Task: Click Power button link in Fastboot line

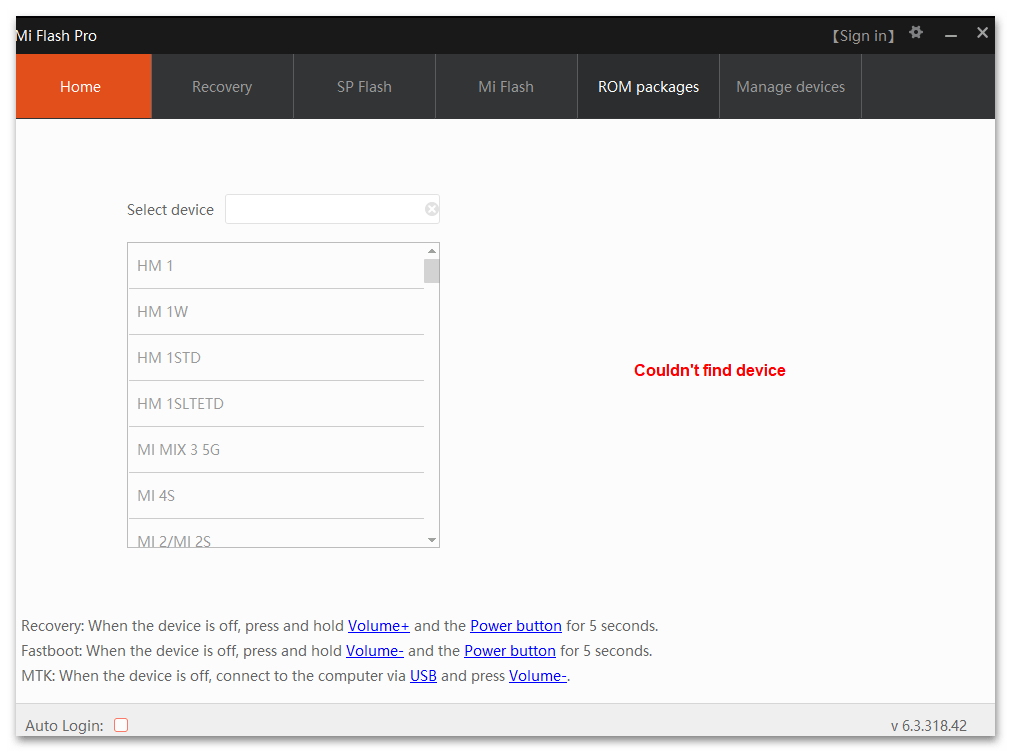Action: click(510, 651)
